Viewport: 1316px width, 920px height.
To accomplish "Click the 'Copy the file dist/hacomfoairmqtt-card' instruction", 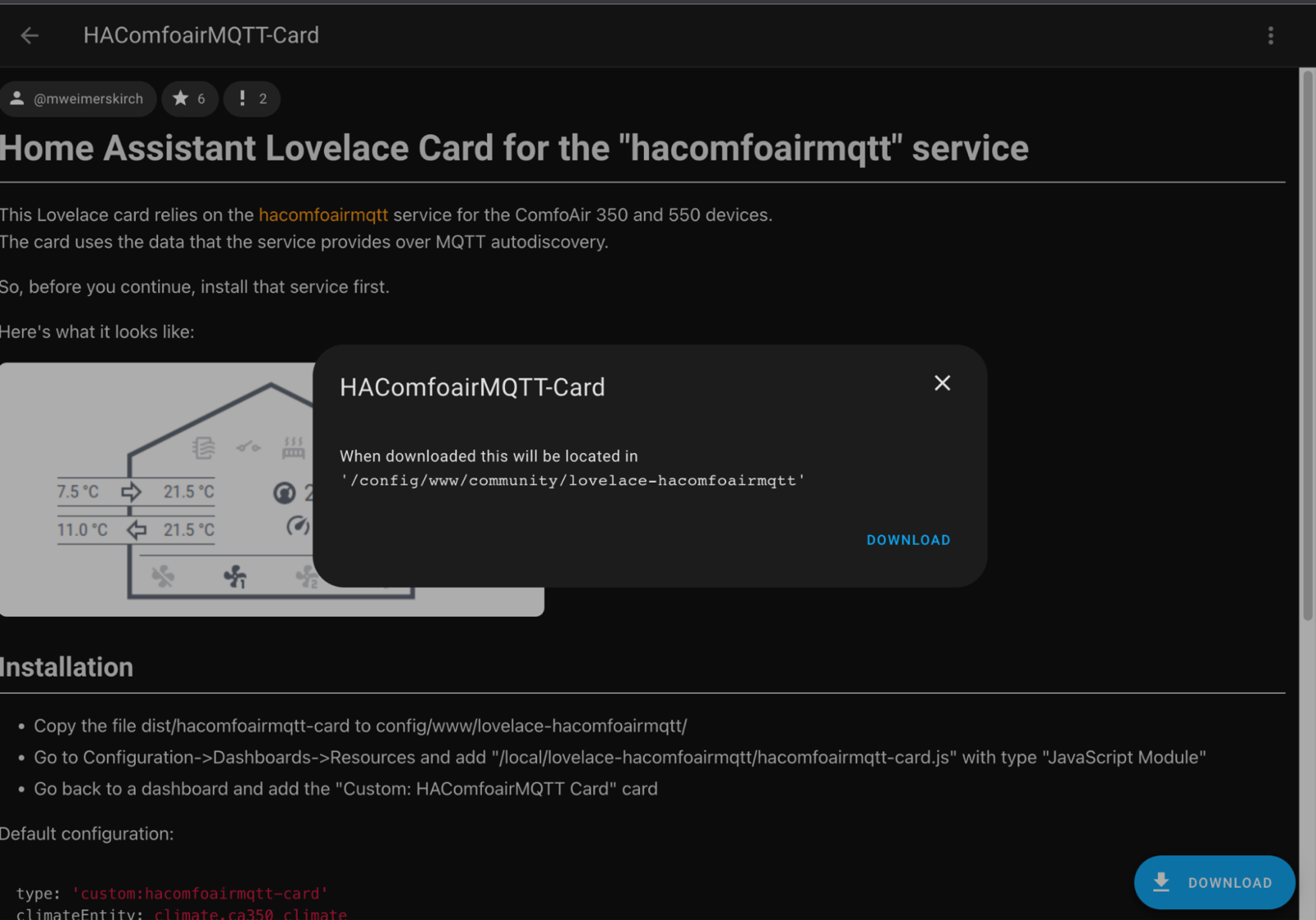I will 360,726.
